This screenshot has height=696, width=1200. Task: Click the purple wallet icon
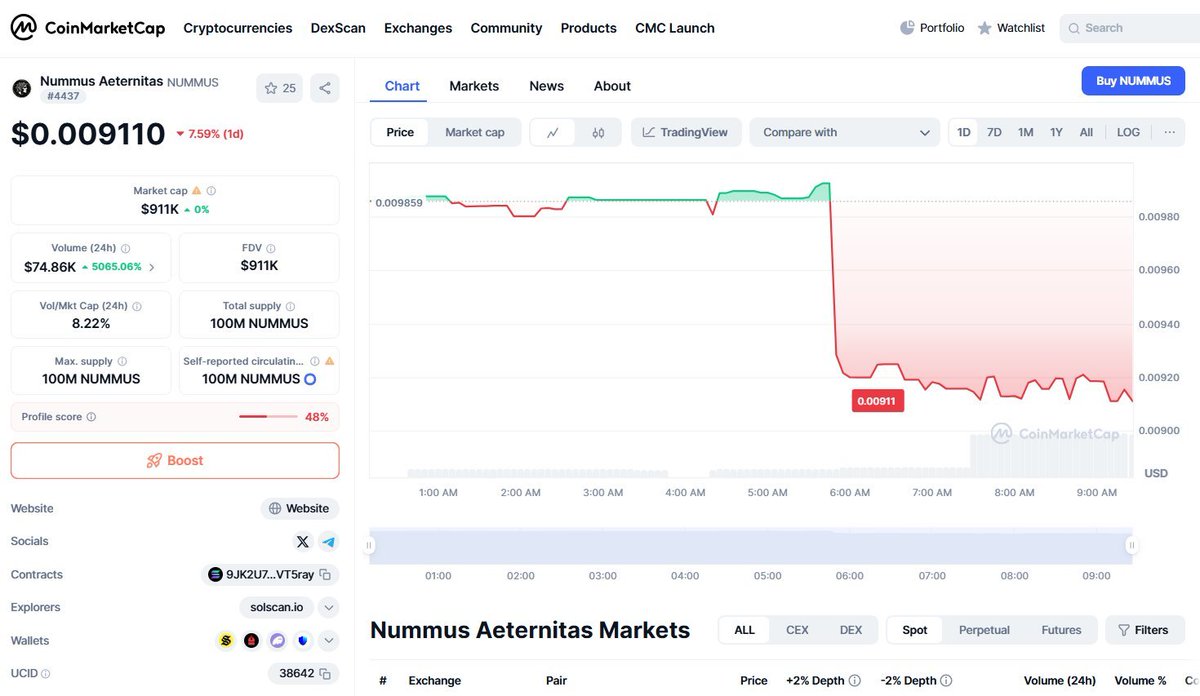[277, 641]
